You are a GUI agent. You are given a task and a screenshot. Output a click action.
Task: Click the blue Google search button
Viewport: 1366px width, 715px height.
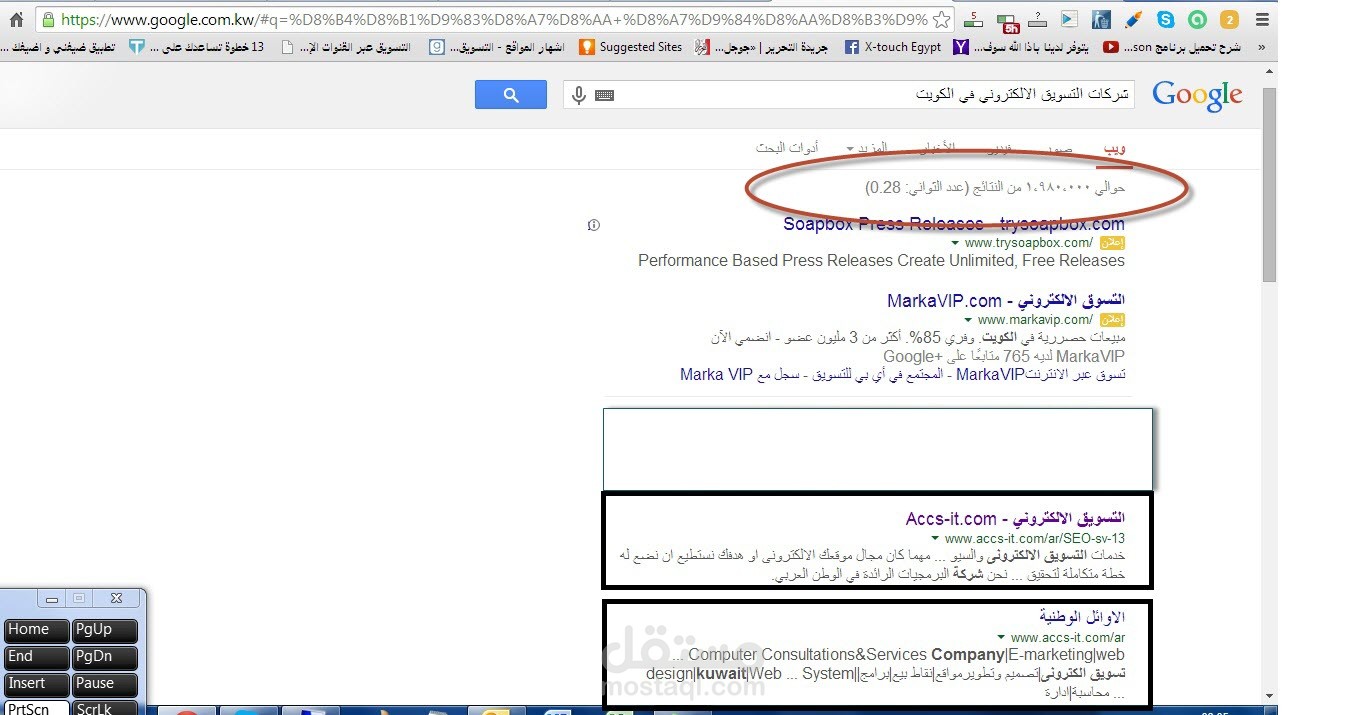(511, 95)
